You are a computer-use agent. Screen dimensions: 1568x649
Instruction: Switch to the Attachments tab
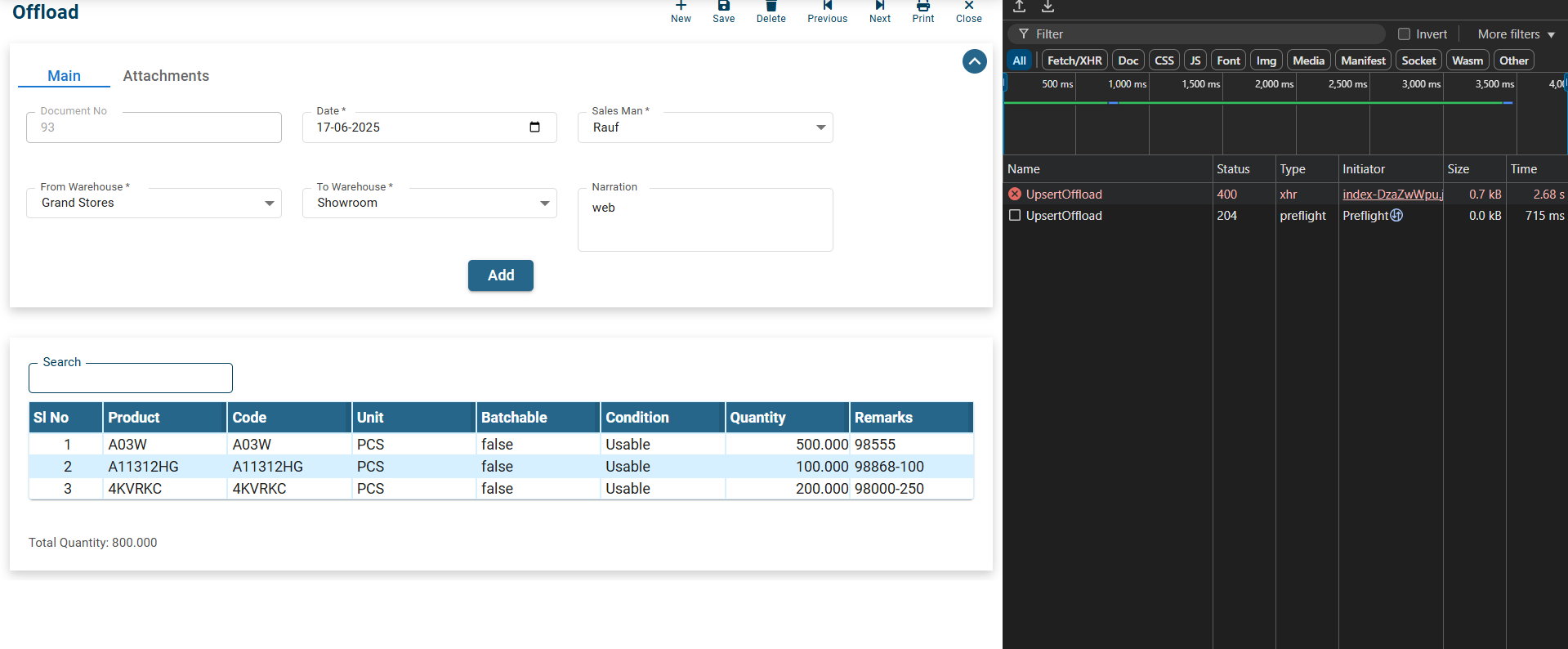pos(166,76)
